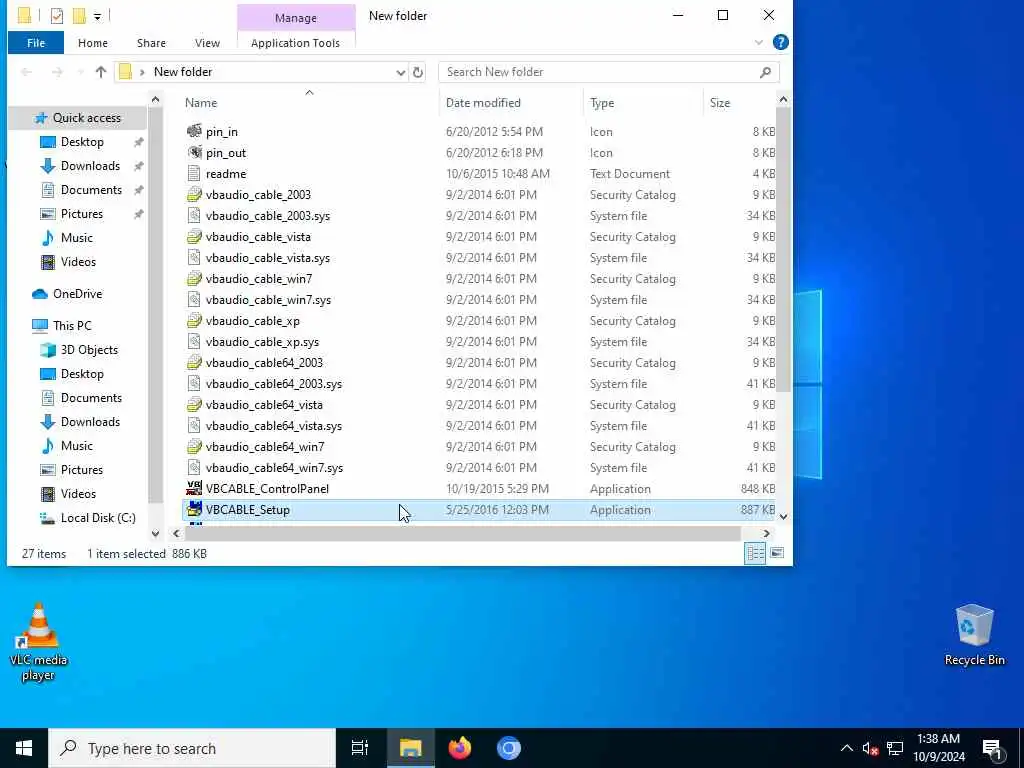The width and height of the screenshot is (1024, 768).
Task: Open the pin_in icon file
Action: click(x=194, y=131)
